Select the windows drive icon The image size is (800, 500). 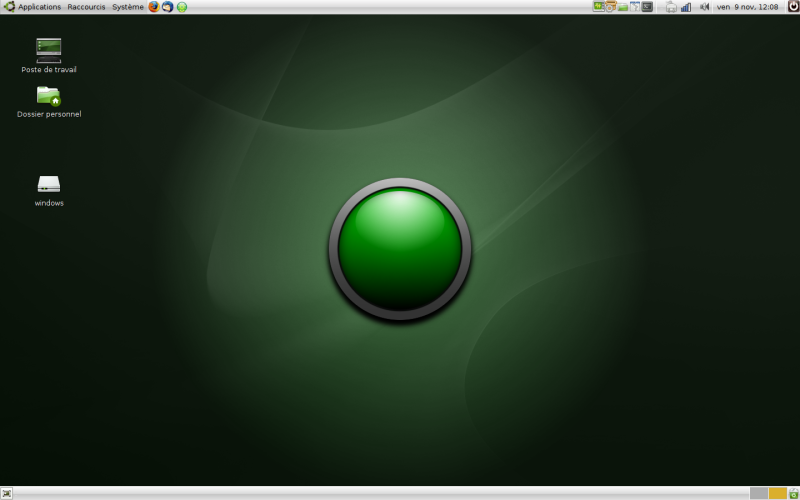[49, 191]
